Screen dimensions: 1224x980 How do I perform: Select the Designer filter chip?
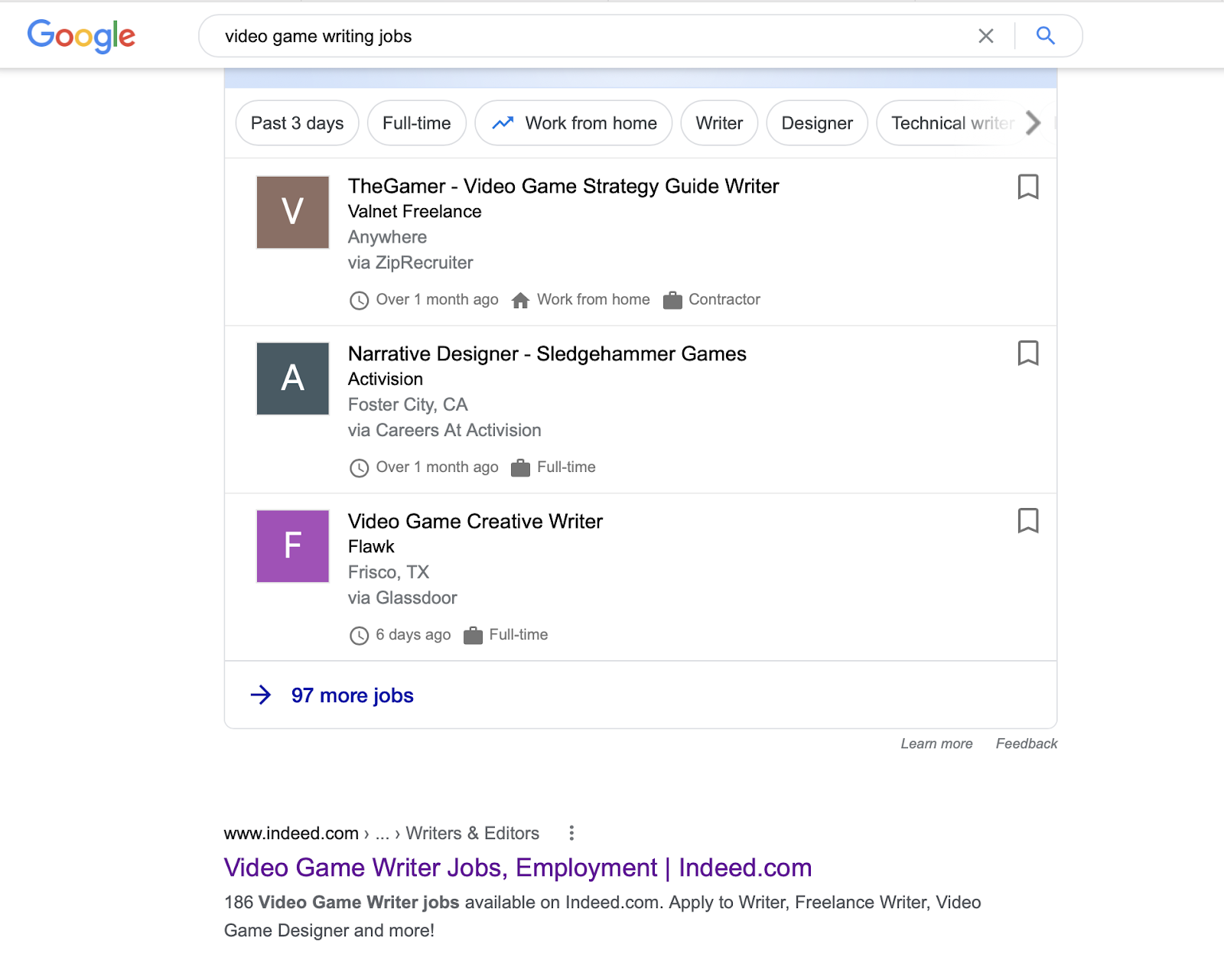point(817,123)
